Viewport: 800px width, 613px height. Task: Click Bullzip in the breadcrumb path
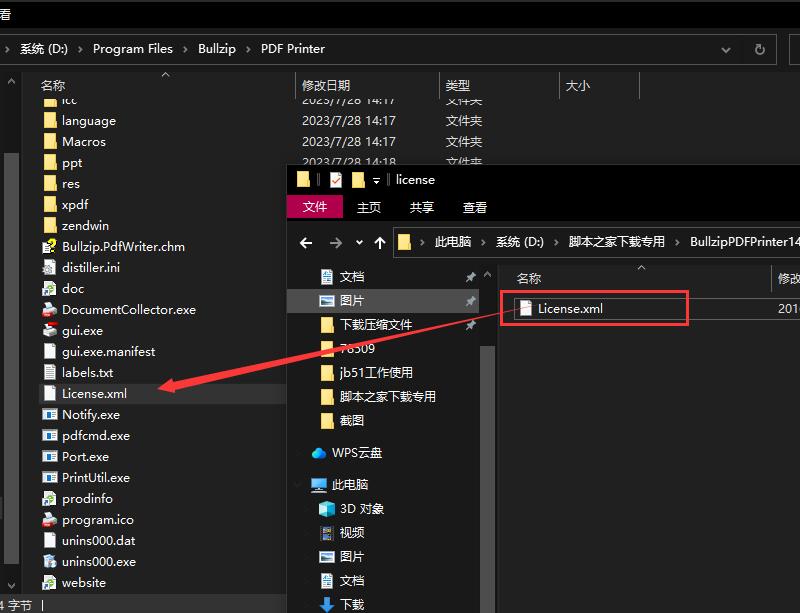coord(217,49)
